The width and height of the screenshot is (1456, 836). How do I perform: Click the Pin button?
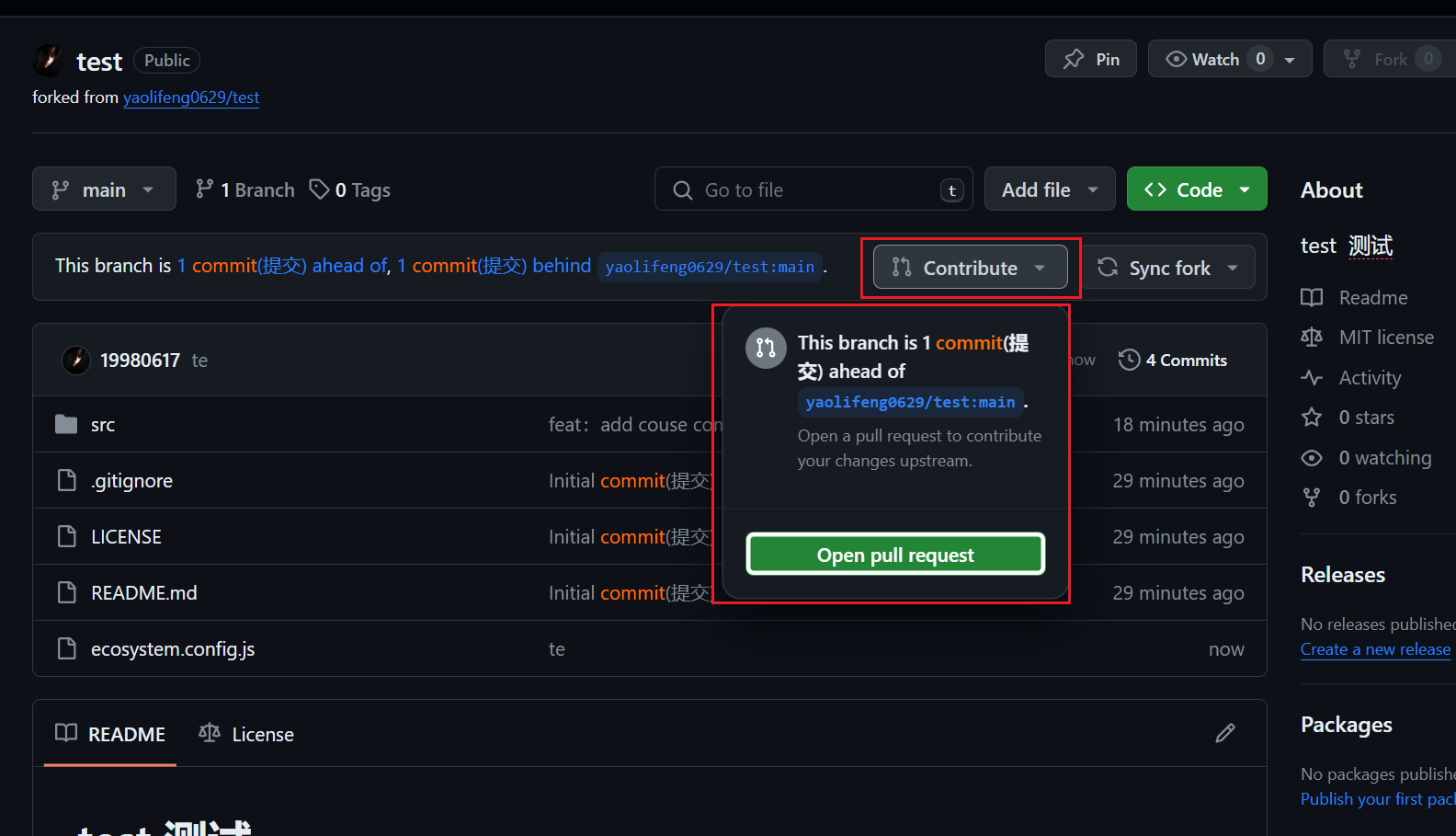(x=1091, y=59)
